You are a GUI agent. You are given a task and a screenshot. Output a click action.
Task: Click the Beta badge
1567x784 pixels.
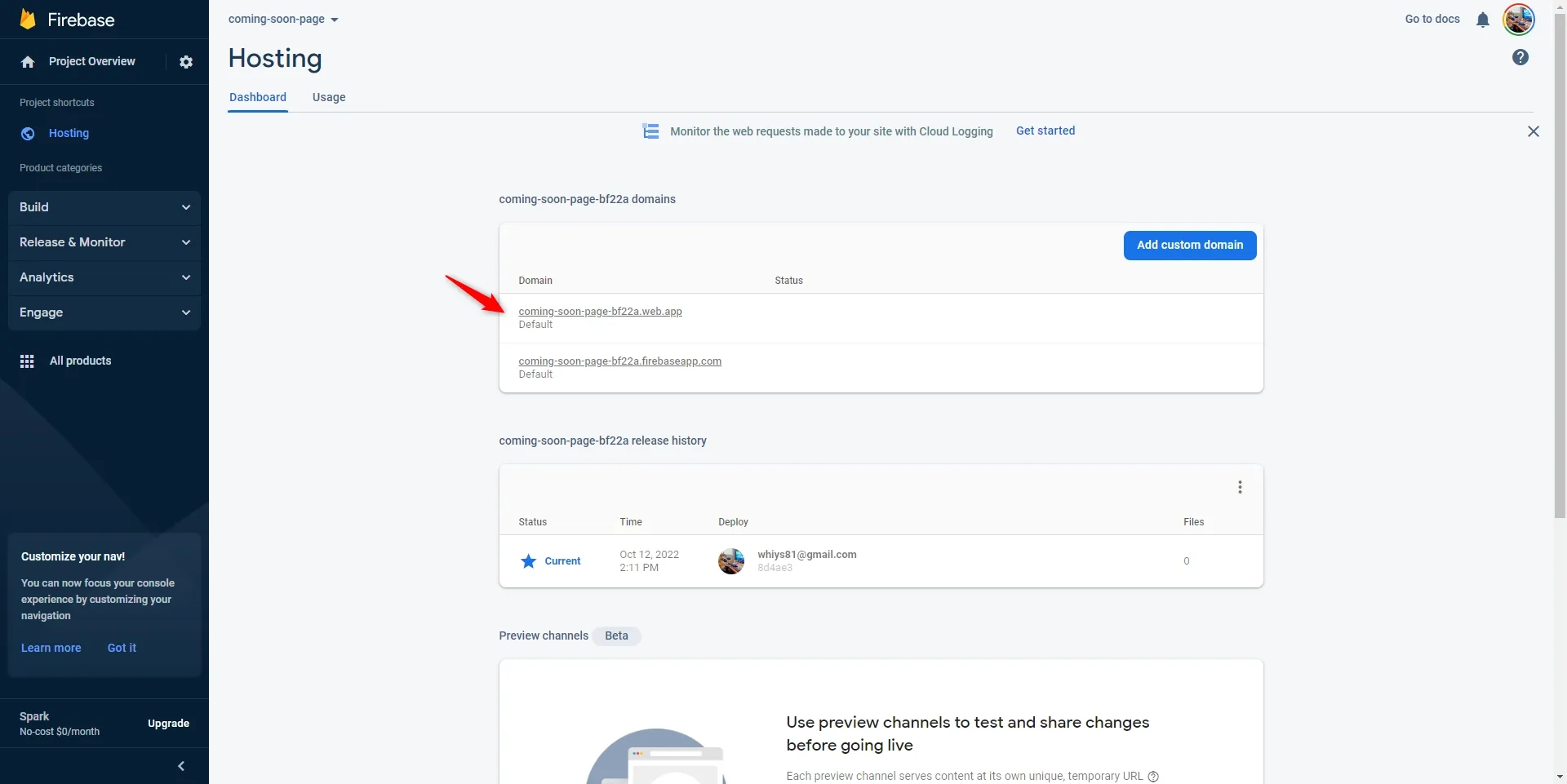[616, 636]
